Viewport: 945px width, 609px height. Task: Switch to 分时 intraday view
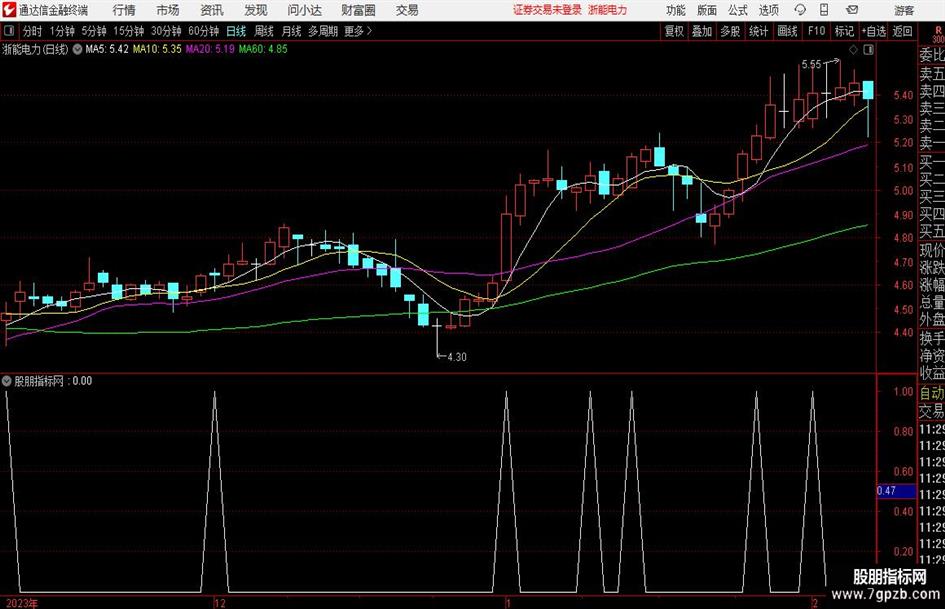click(33, 31)
